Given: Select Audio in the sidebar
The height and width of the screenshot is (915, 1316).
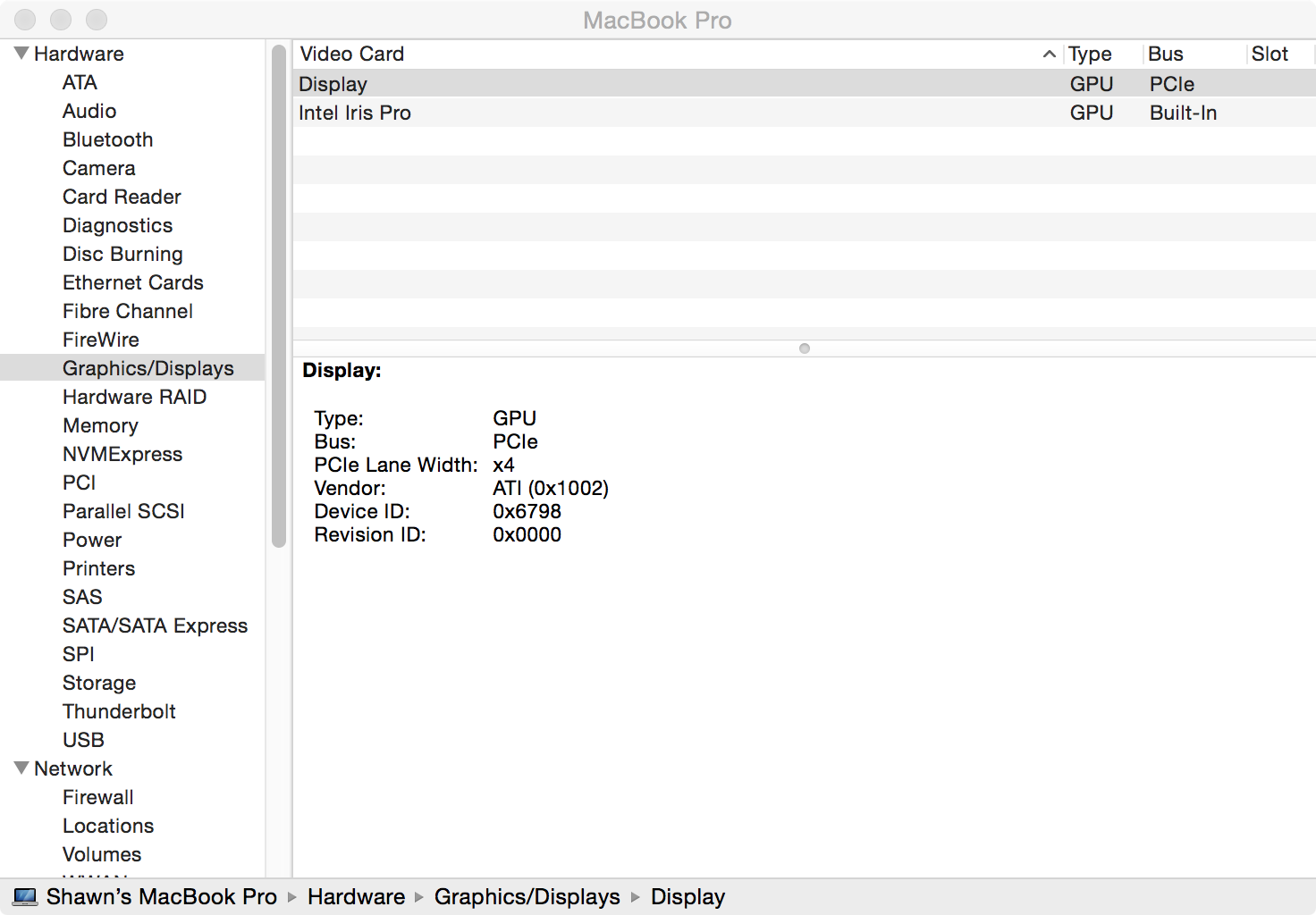Looking at the screenshot, I should pyautogui.click(x=89, y=111).
